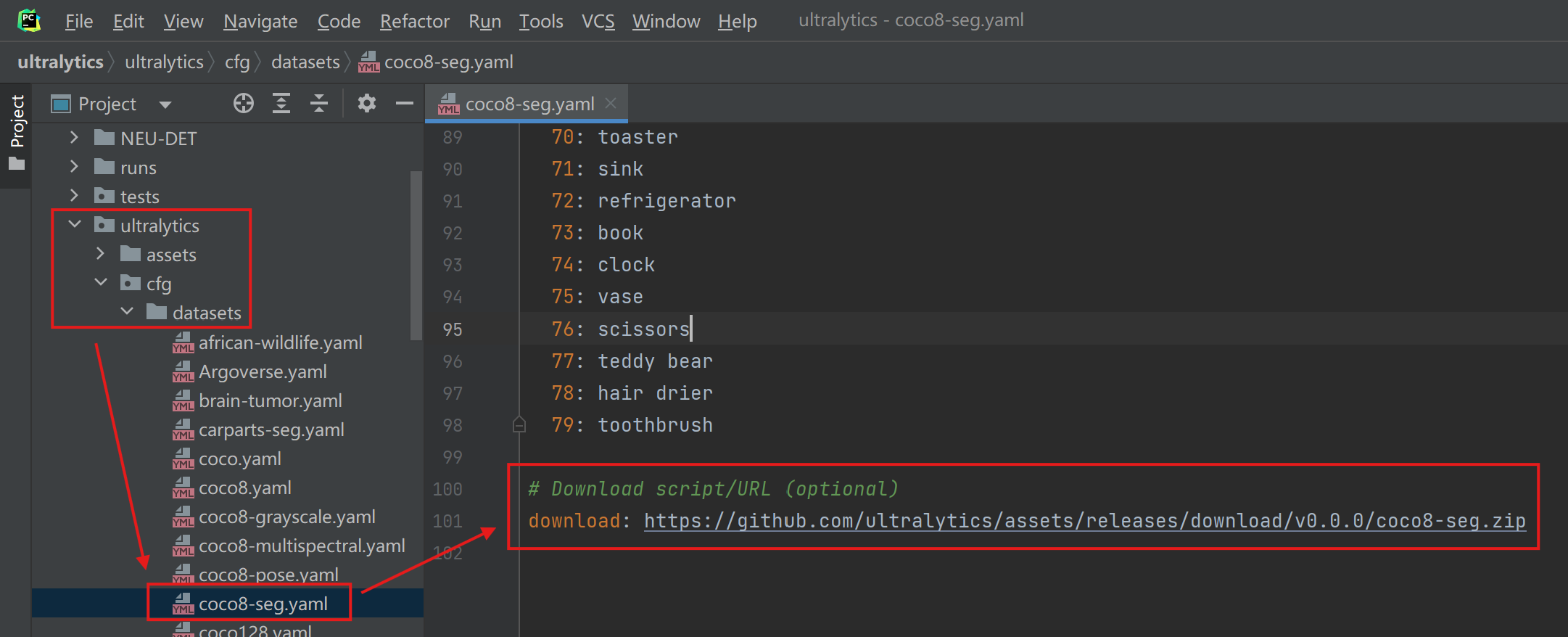Screen dimensions: 1568x637
Task: Close the coco8-seg.yaml editor tab
Action: pyautogui.click(x=611, y=103)
